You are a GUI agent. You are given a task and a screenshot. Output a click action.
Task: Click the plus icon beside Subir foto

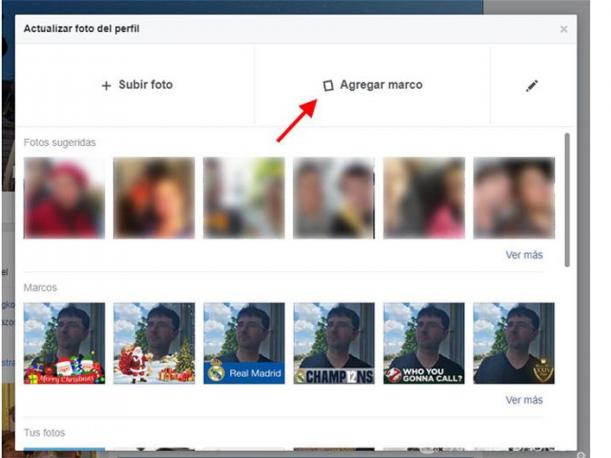[107, 86]
